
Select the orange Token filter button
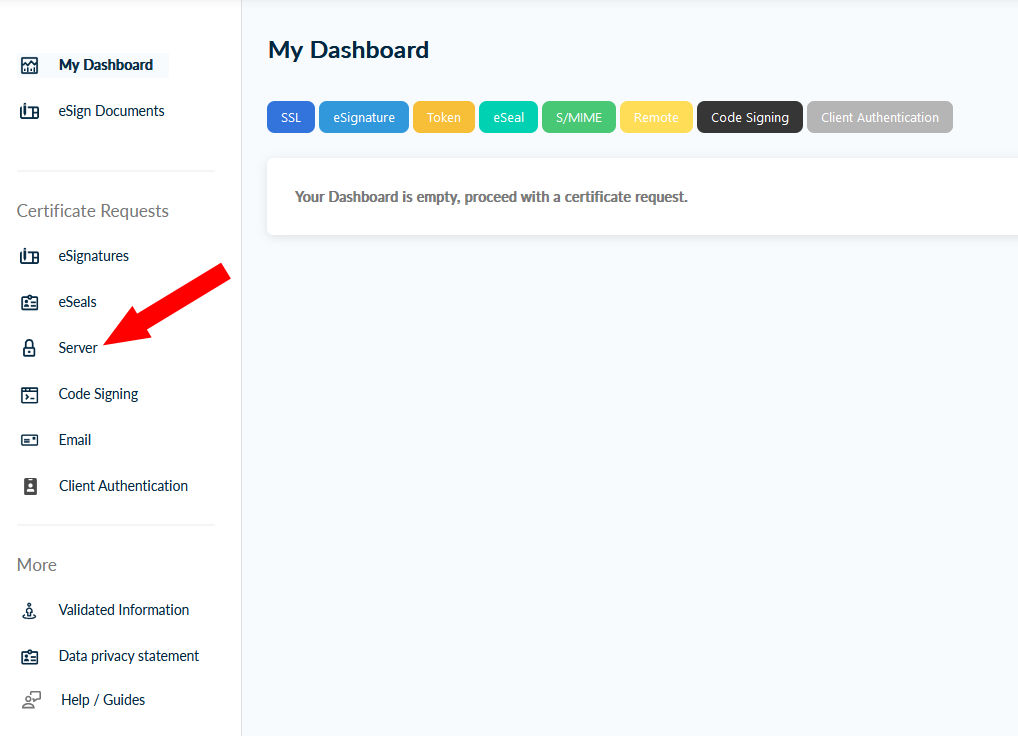pos(444,117)
